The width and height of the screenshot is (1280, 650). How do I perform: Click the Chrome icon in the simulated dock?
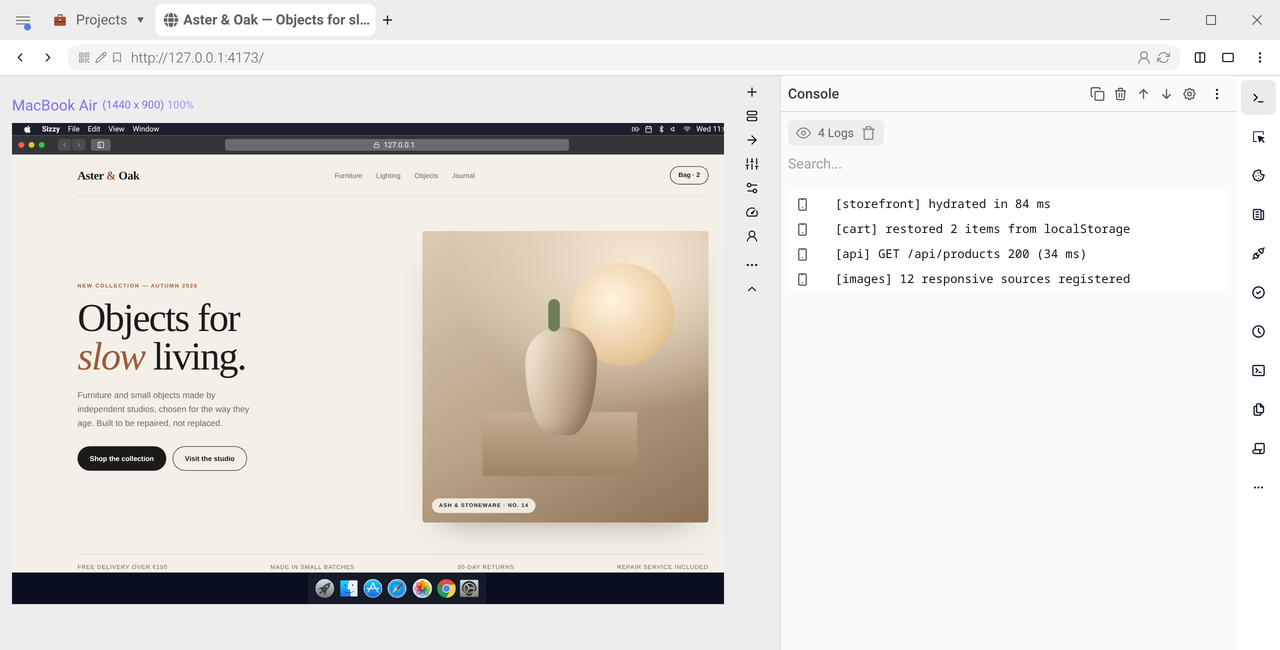446,589
